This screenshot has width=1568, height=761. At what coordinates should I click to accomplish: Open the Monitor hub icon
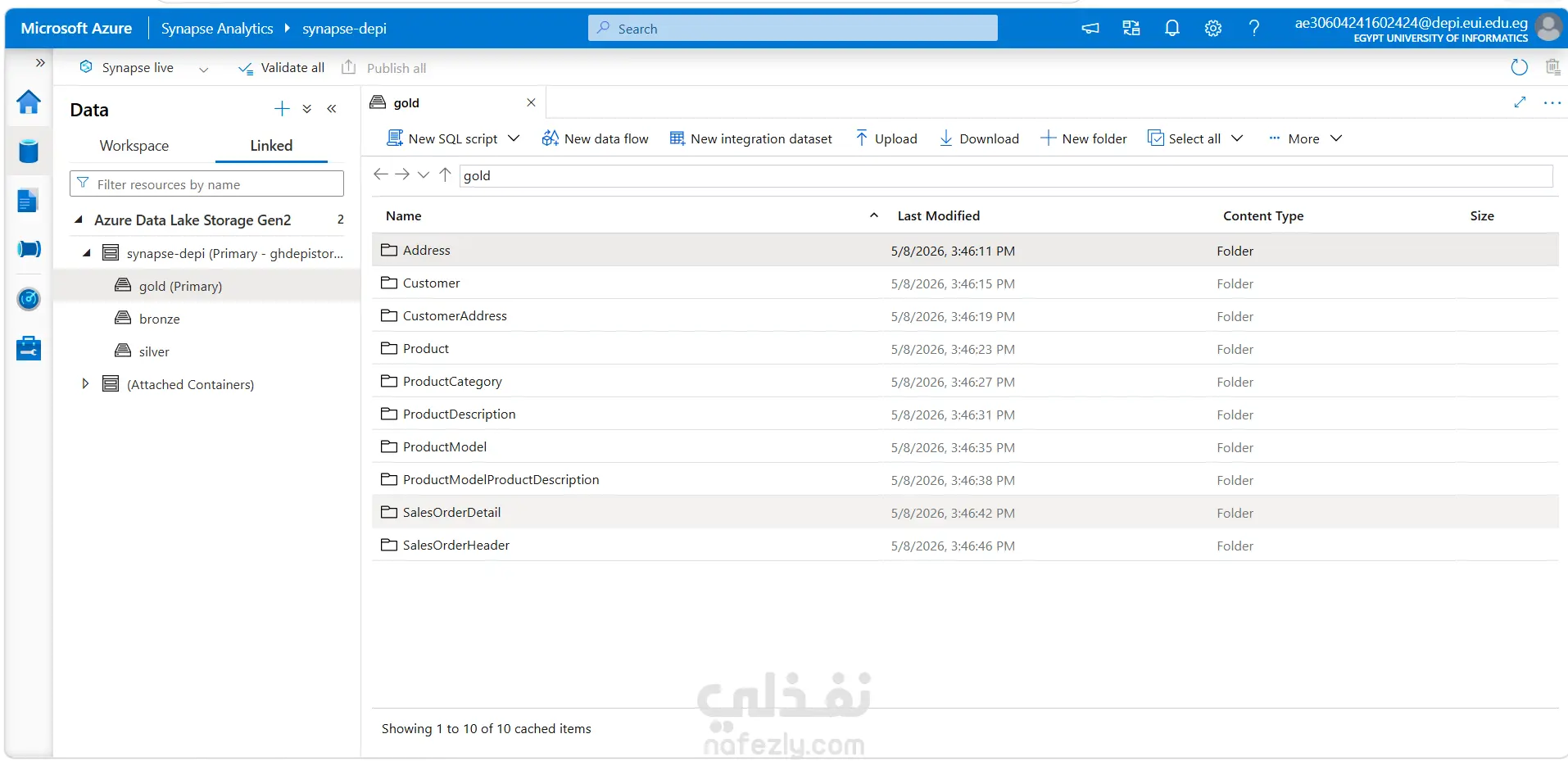tap(29, 299)
